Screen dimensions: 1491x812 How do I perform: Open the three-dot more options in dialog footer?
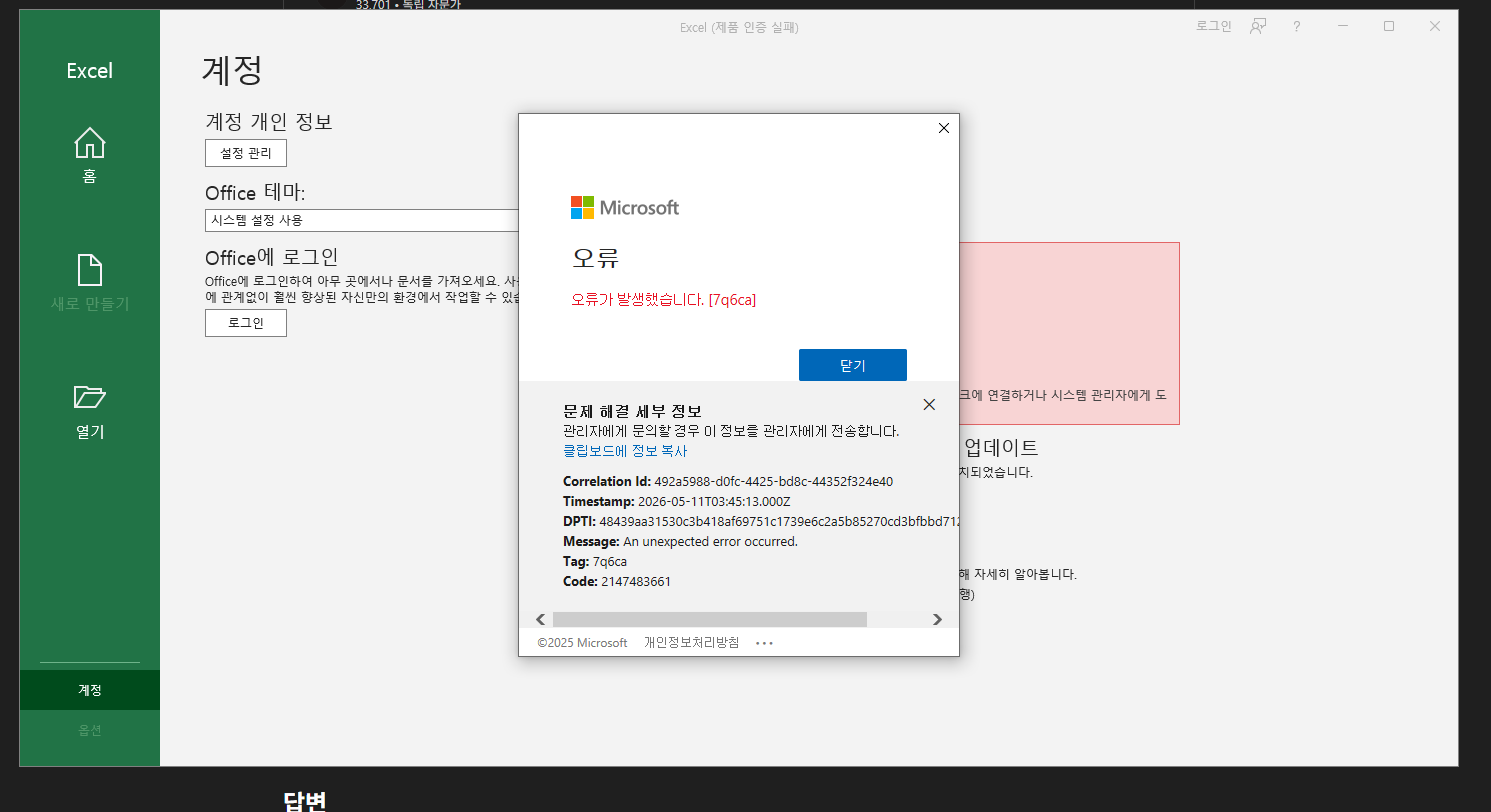(765, 643)
